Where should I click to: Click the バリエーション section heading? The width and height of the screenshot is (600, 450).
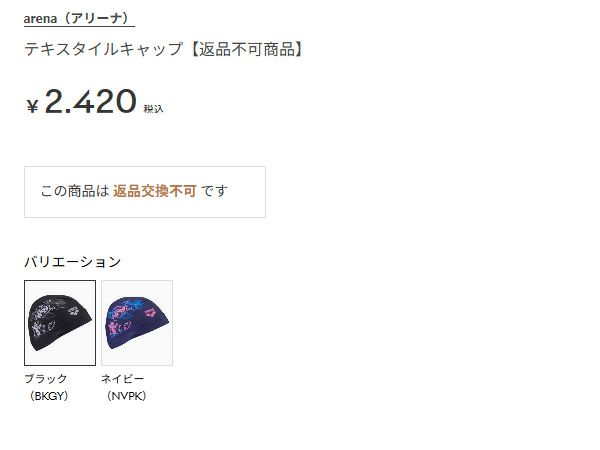click(73, 262)
